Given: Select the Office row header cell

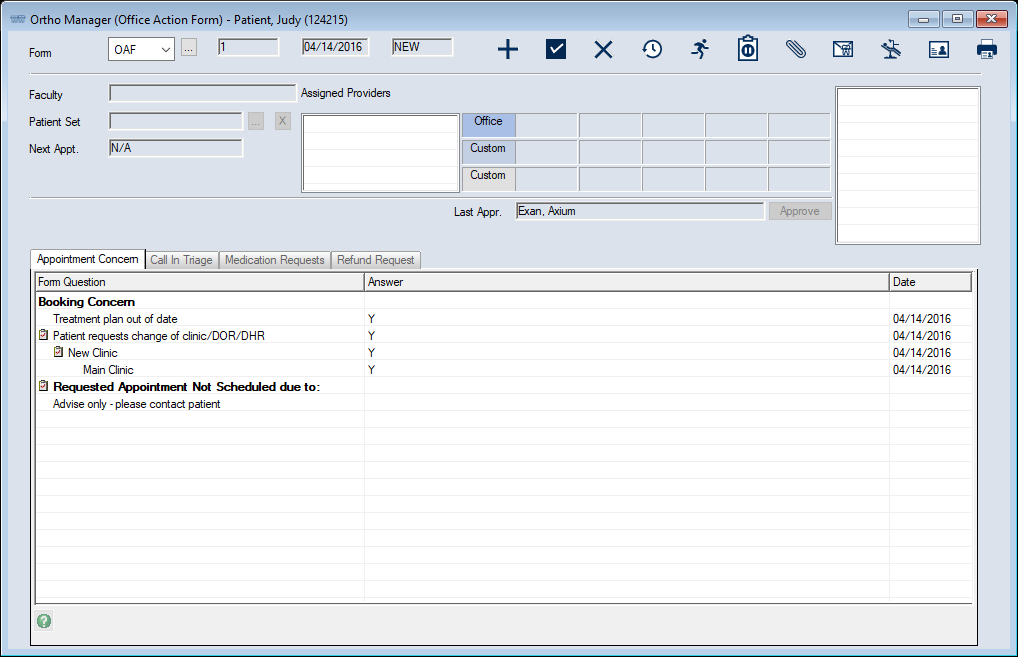Looking at the screenshot, I should click(x=488, y=122).
